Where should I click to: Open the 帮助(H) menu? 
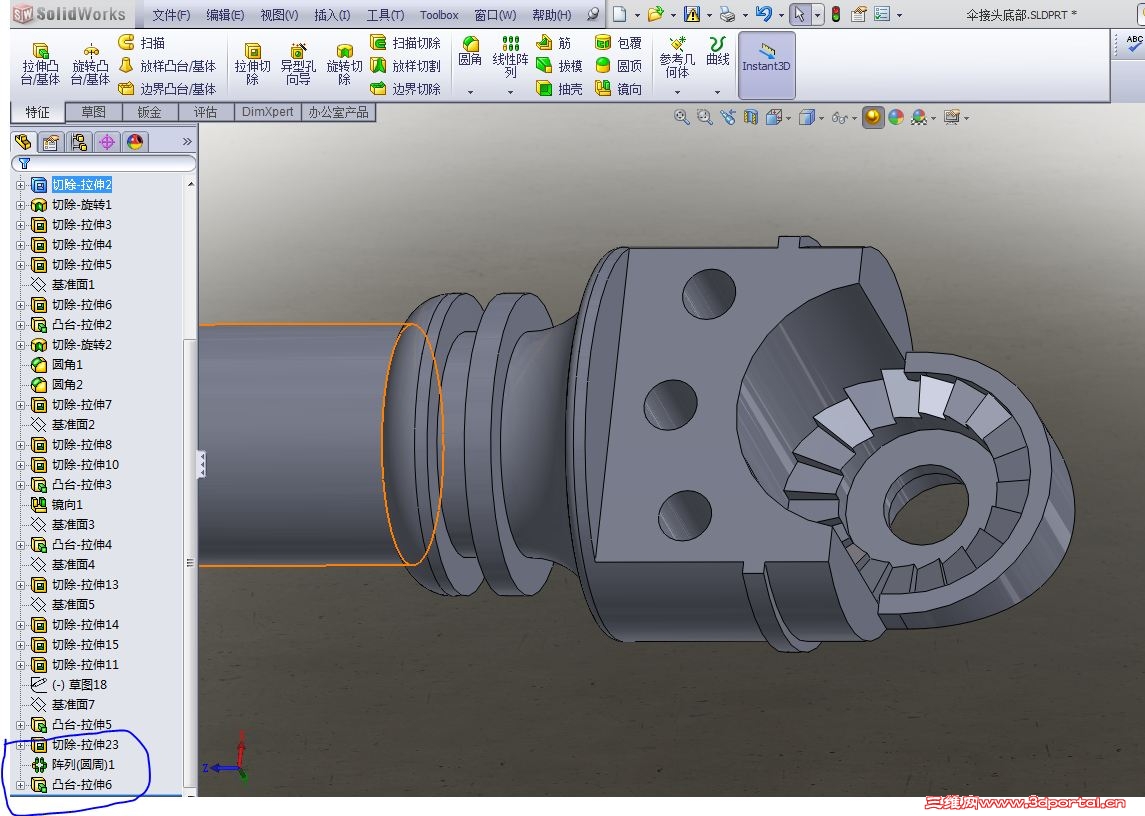click(551, 15)
